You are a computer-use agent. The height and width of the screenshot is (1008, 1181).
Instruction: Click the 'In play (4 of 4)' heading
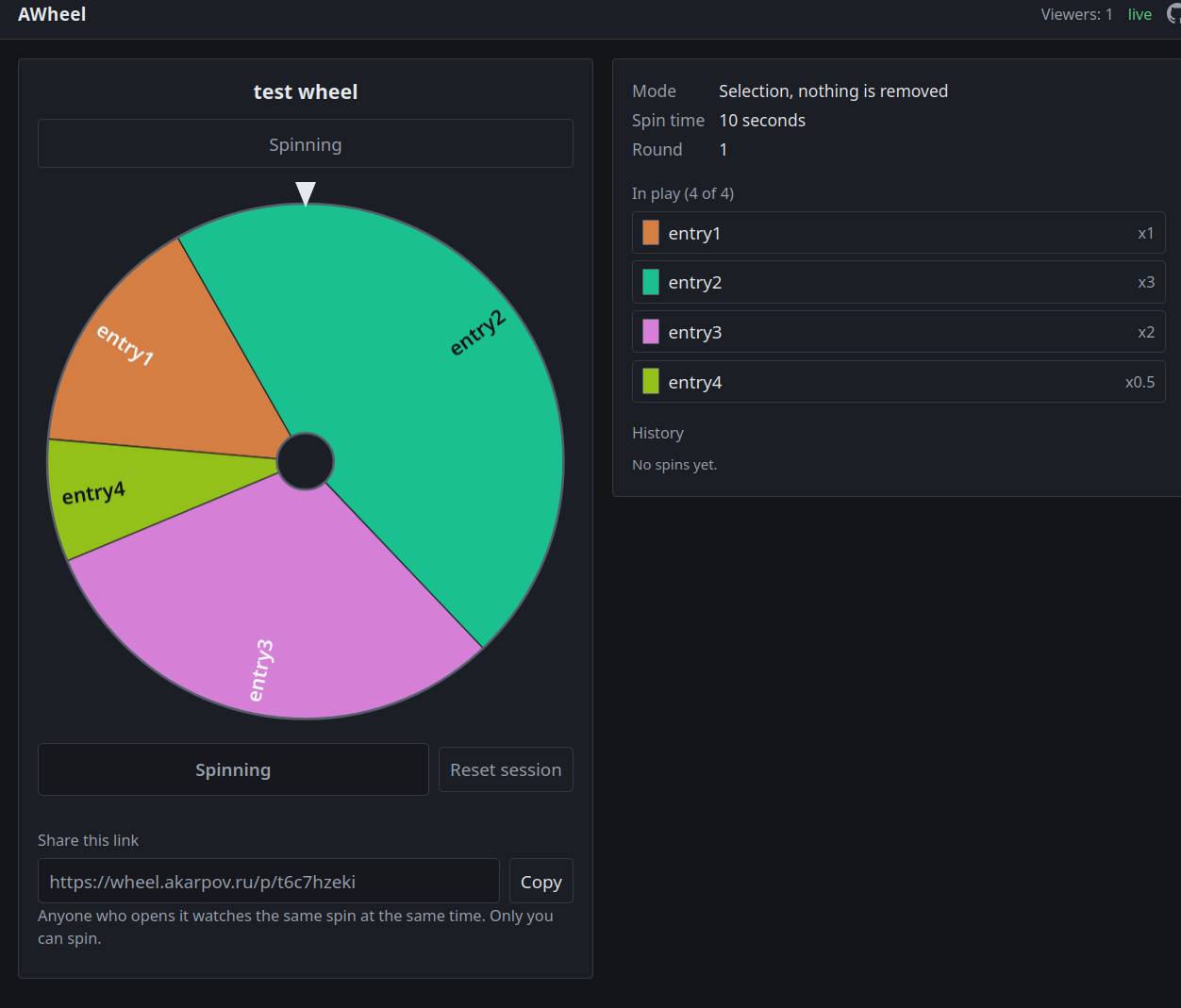[x=683, y=193]
